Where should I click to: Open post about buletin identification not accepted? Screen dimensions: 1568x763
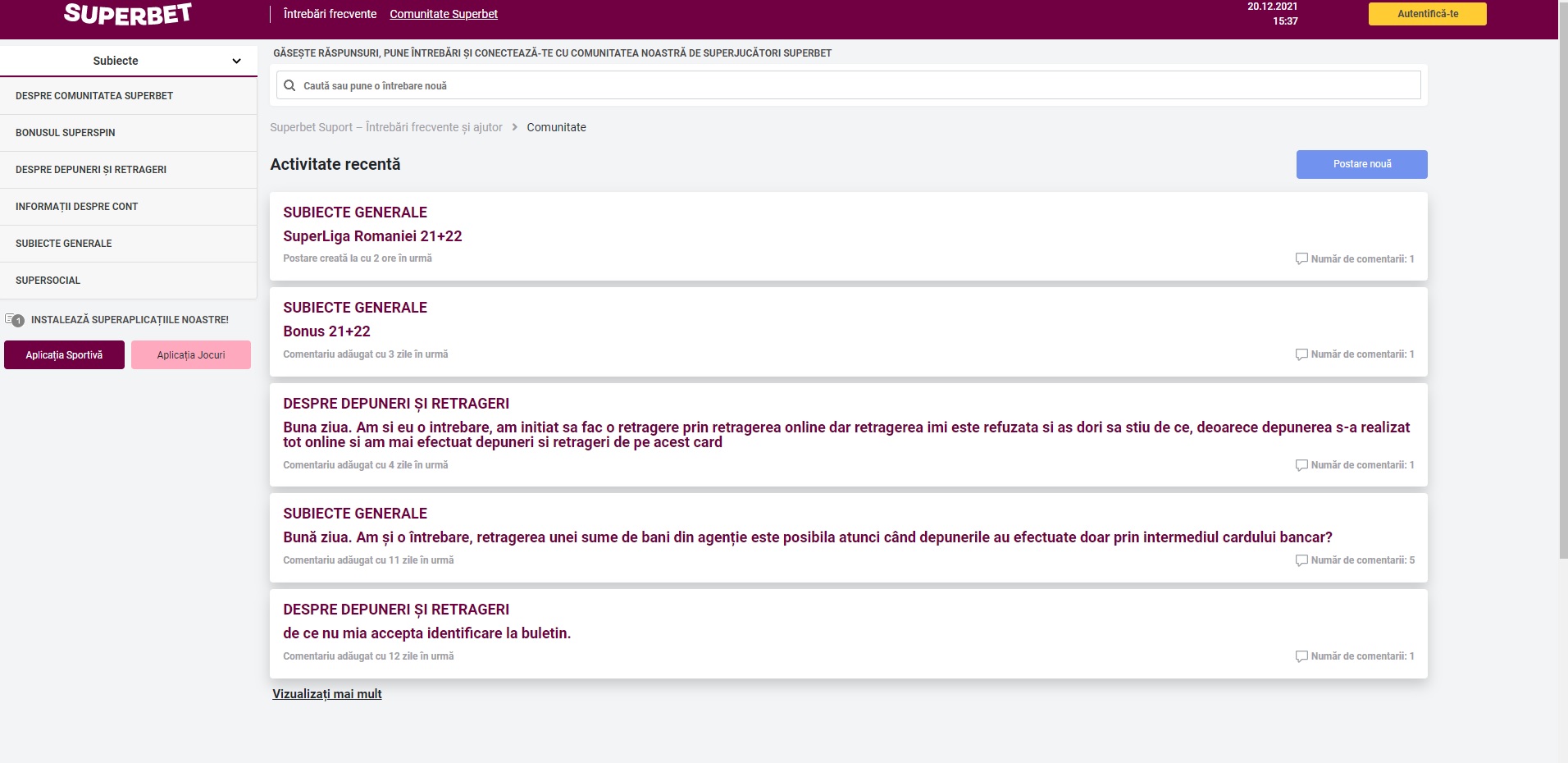pos(426,633)
